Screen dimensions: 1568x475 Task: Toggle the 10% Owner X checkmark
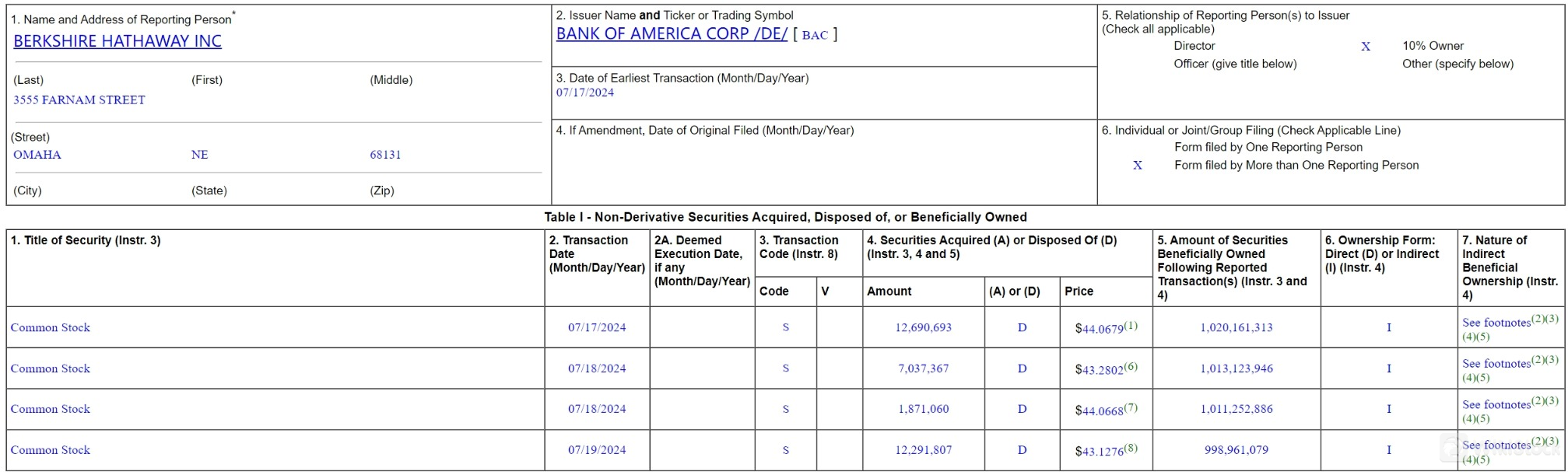pyautogui.click(x=1366, y=47)
